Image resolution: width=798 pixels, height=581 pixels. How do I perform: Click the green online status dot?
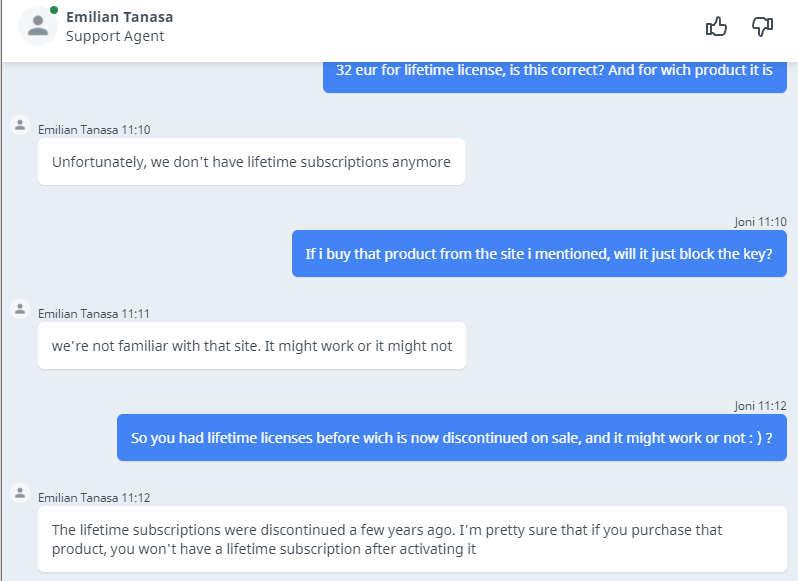point(54,11)
